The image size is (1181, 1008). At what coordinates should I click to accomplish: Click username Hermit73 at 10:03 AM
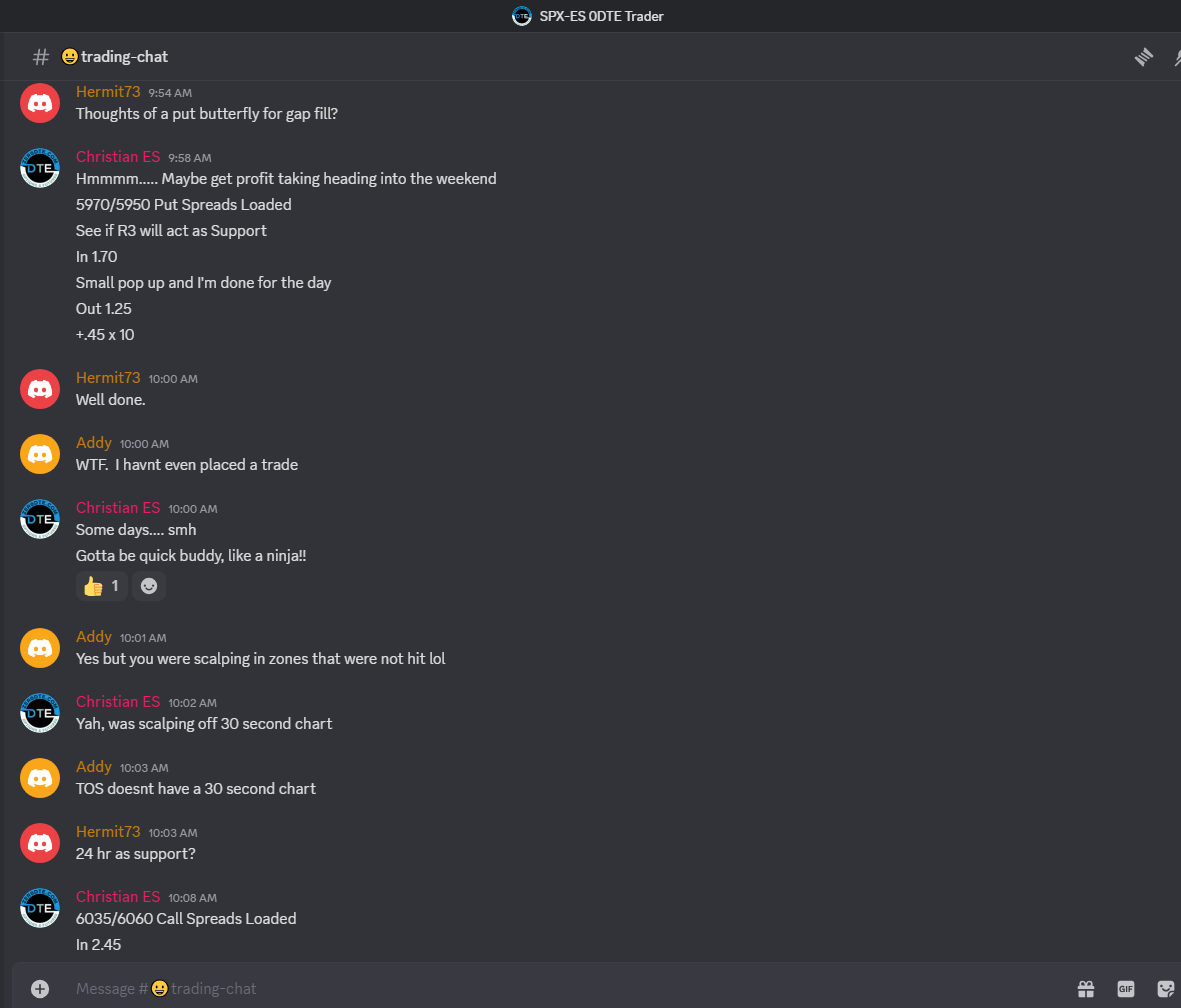pos(108,832)
